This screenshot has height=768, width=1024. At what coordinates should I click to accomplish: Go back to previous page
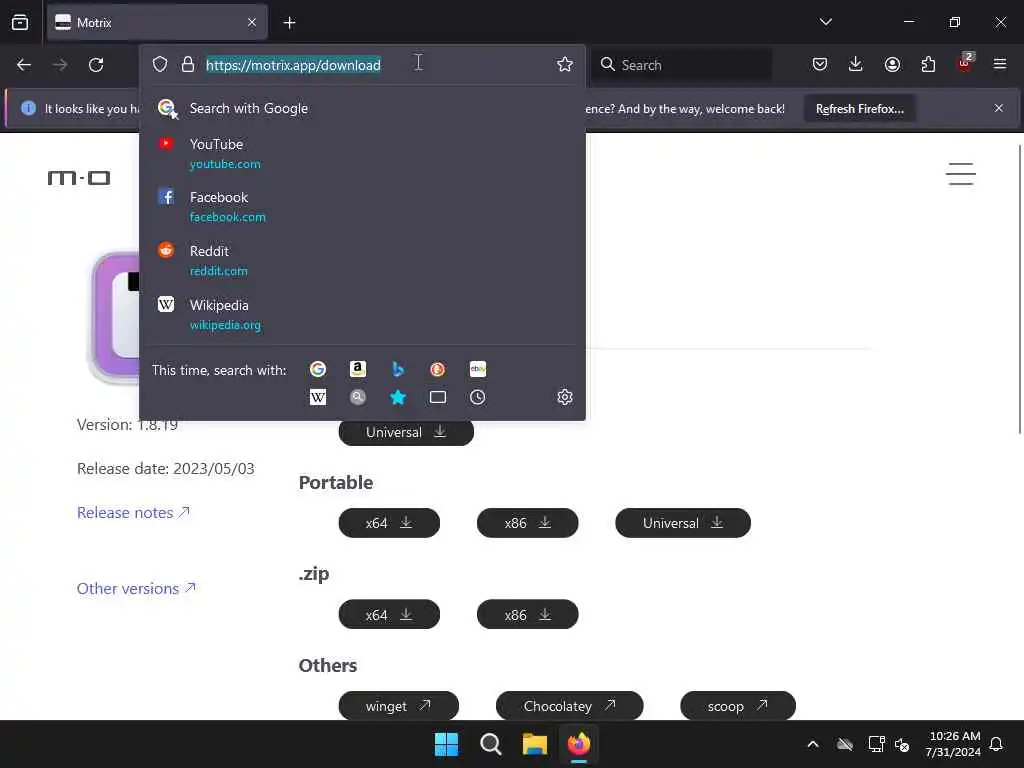pos(24,65)
